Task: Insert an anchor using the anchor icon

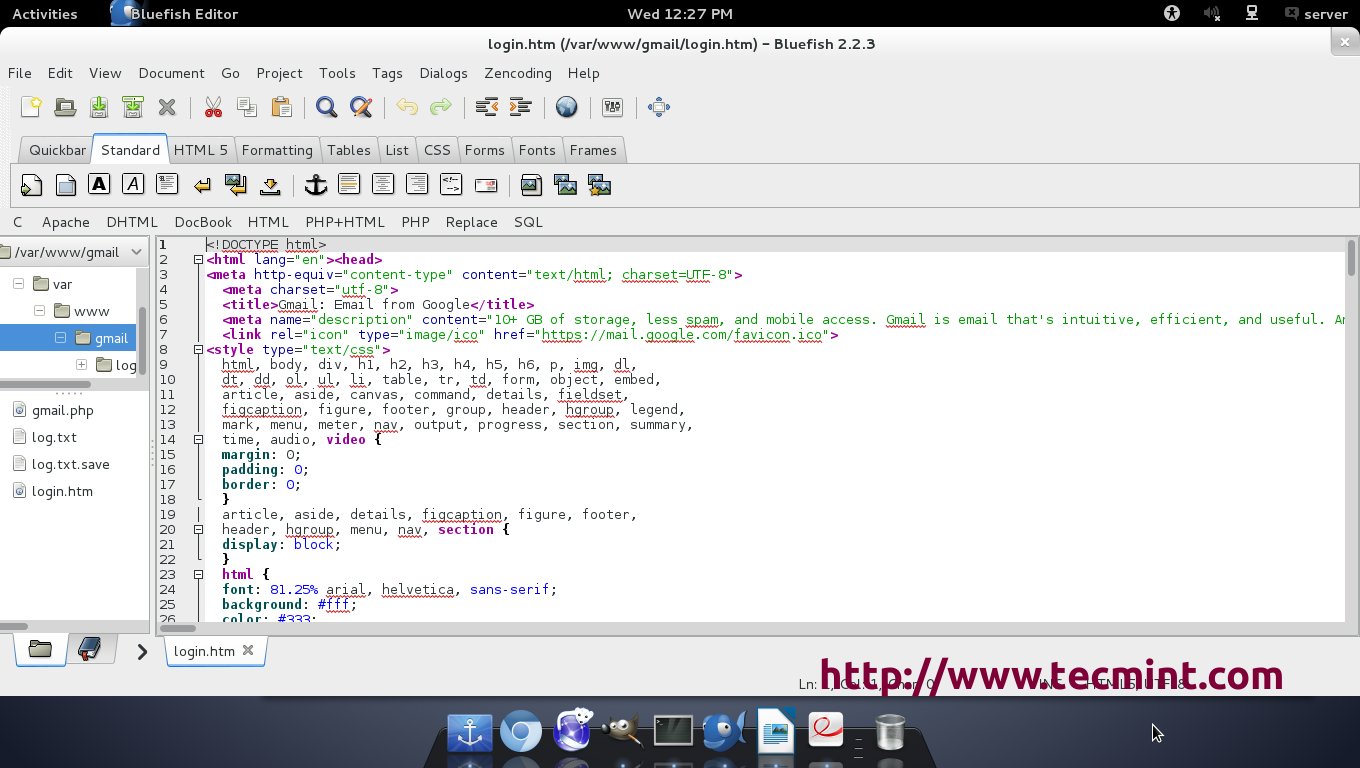Action: tap(315, 185)
